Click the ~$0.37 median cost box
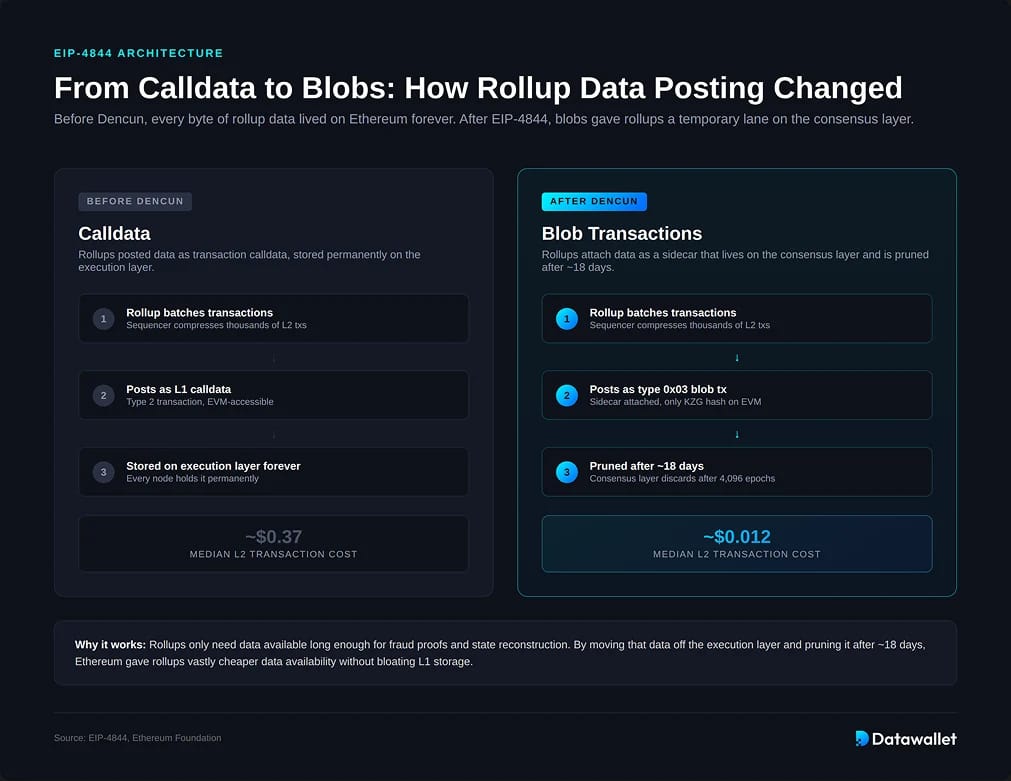 tap(273, 544)
